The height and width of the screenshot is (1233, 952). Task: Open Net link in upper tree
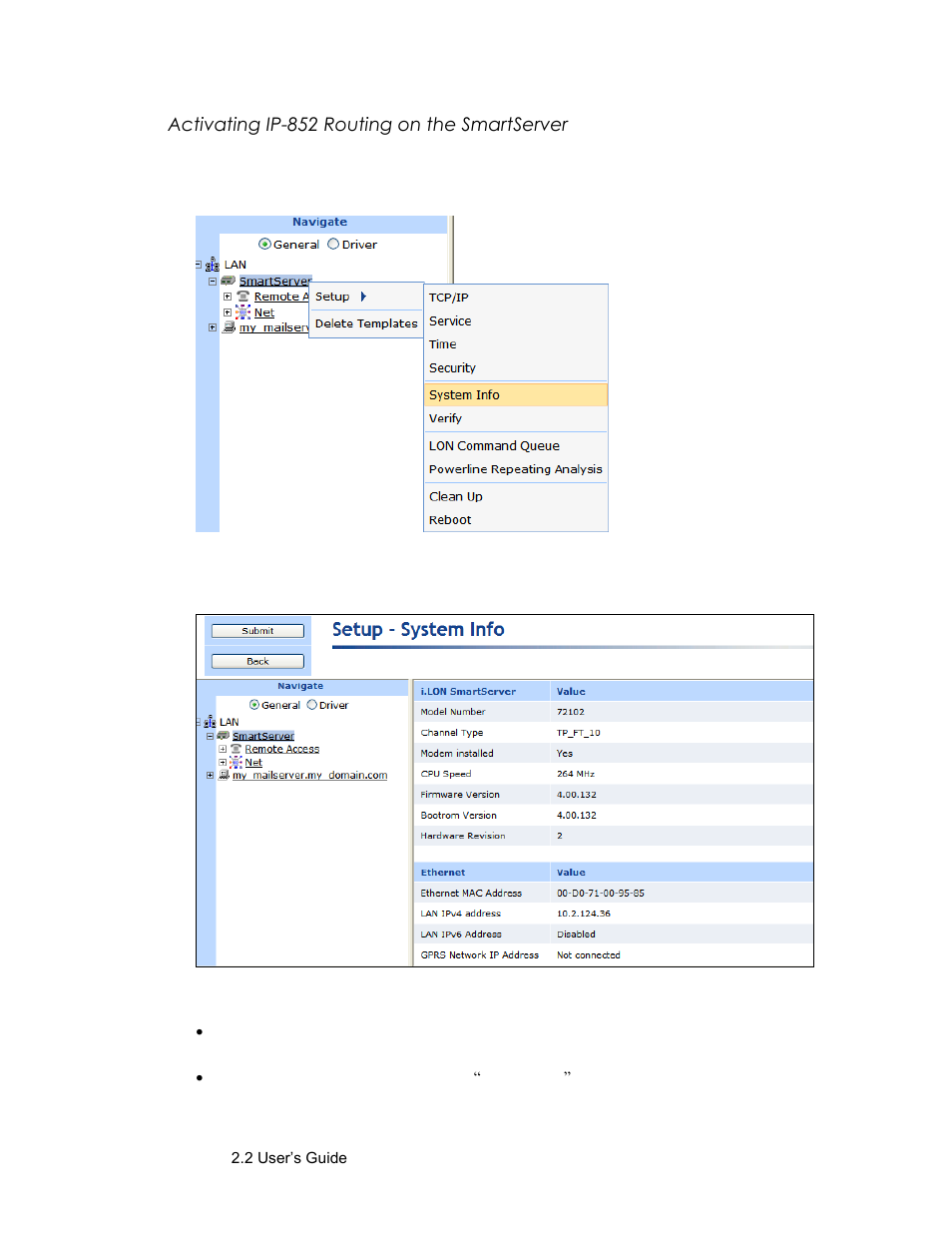tap(263, 312)
